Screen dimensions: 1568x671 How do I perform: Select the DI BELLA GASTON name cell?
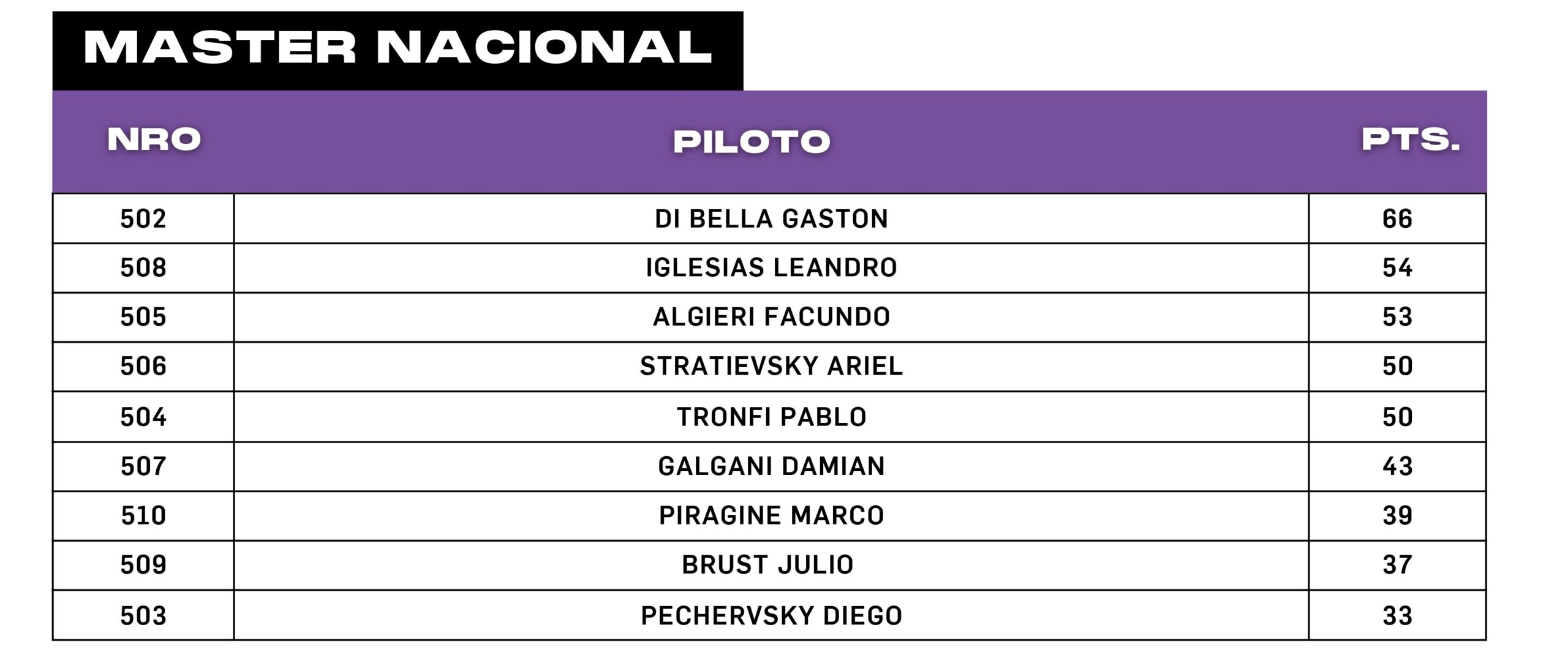pyautogui.click(x=771, y=219)
